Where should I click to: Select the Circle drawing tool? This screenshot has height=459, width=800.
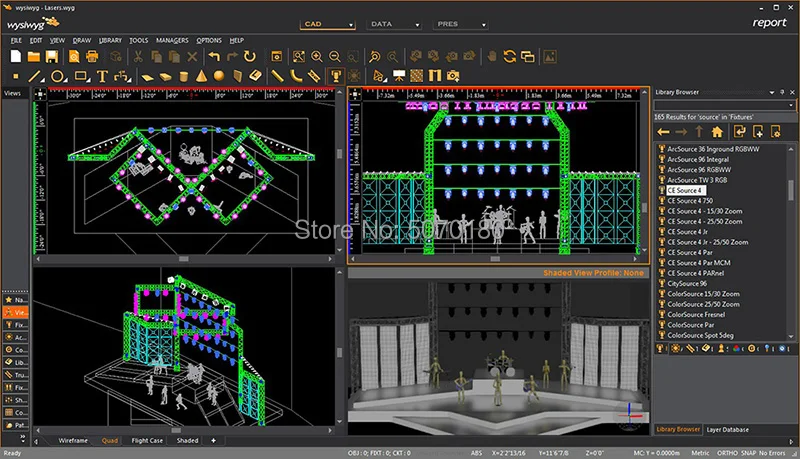(x=58, y=76)
